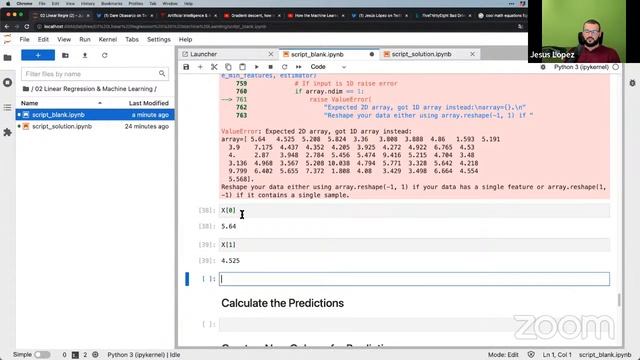Open the cell type Code dropdown

click(x=328, y=67)
